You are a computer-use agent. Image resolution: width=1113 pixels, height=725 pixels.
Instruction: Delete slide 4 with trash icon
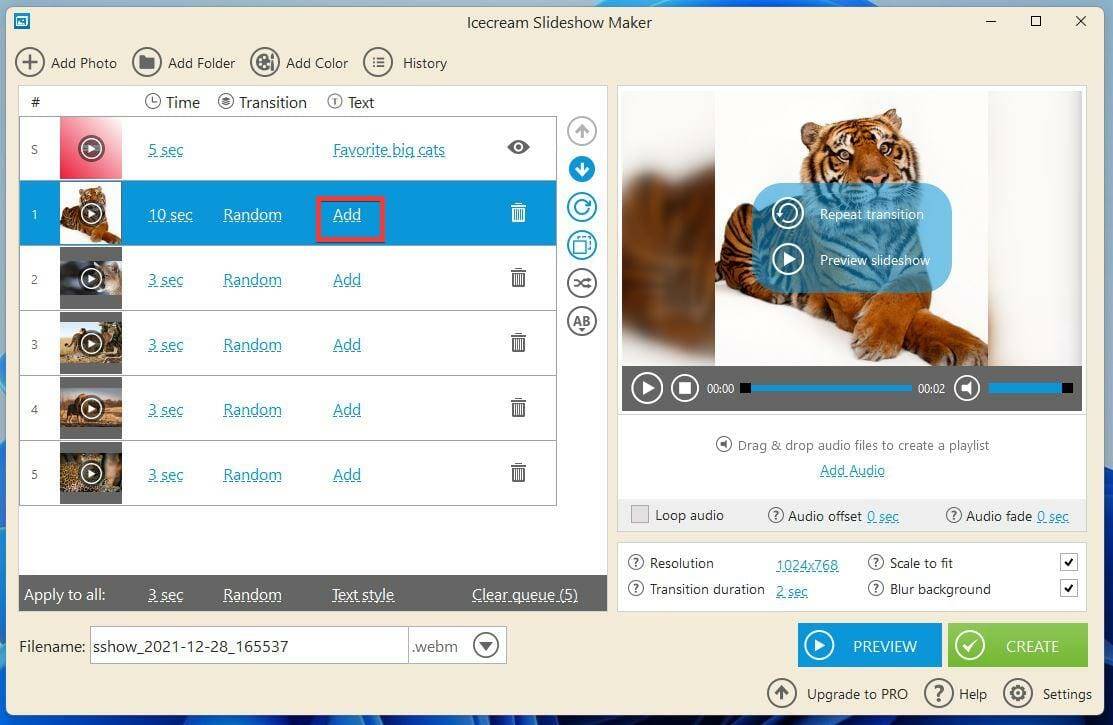[x=519, y=408]
